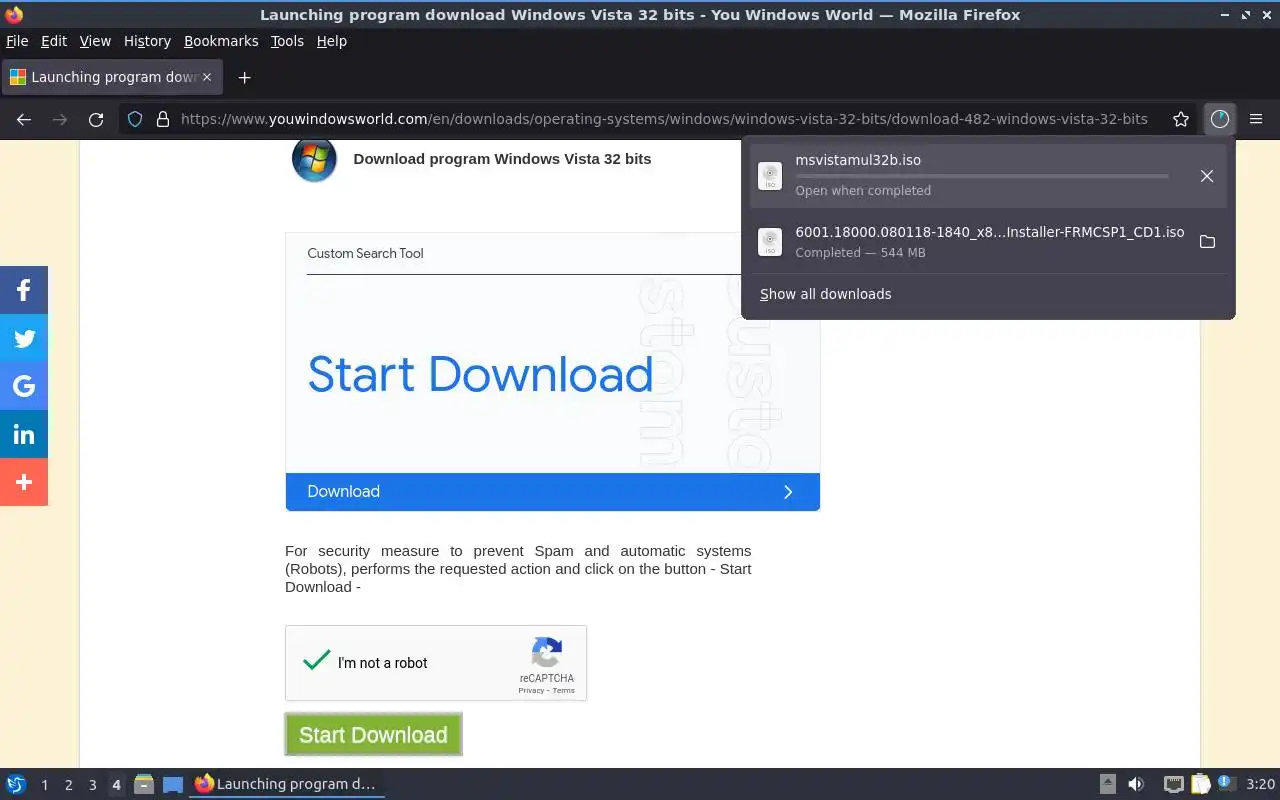The width and height of the screenshot is (1280, 800).
Task: Open reCAPTCHA Terms link
Action: coord(564,690)
